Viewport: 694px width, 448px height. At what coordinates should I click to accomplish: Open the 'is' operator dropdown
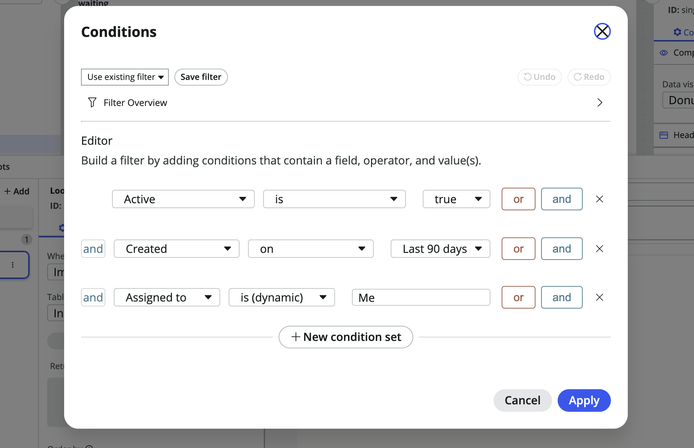(x=334, y=199)
